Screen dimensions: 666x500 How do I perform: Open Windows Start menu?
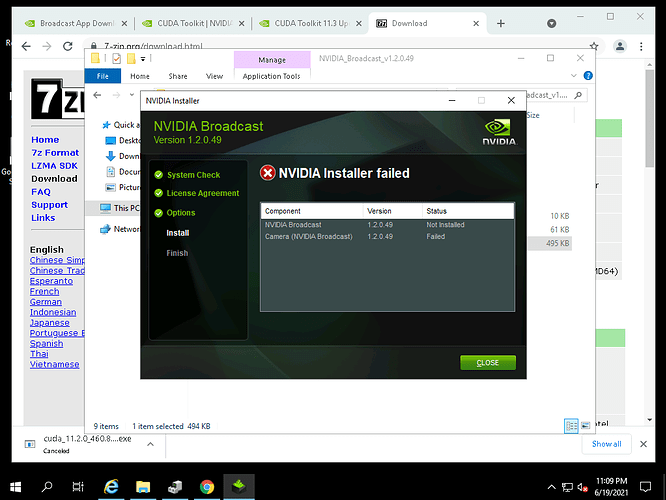click(x=15, y=487)
